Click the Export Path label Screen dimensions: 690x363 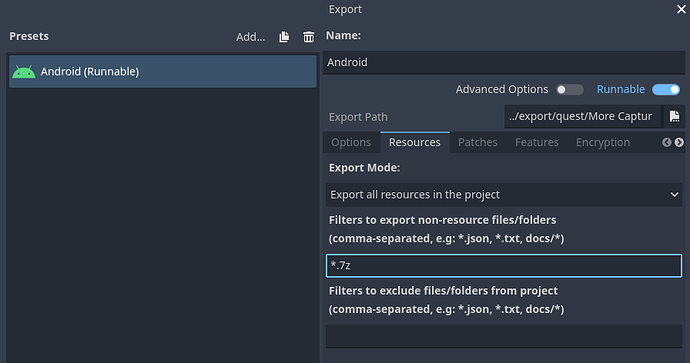[358, 117]
